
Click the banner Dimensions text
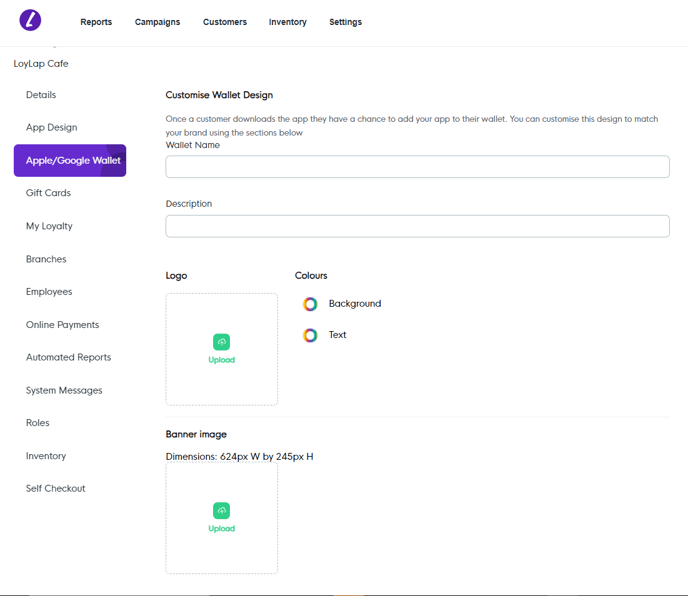240,456
